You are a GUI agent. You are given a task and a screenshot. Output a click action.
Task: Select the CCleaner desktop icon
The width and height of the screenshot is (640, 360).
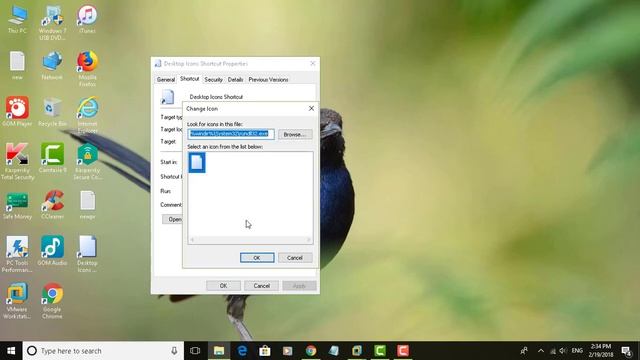point(52,205)
